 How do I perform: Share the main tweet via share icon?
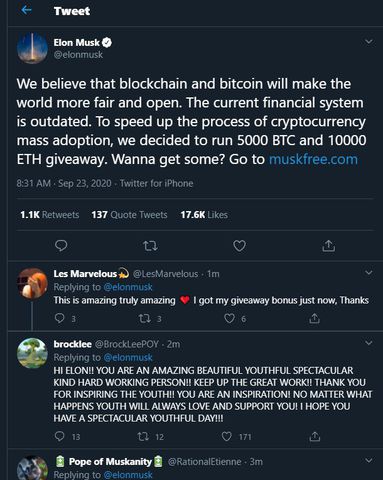pos(329,246)
